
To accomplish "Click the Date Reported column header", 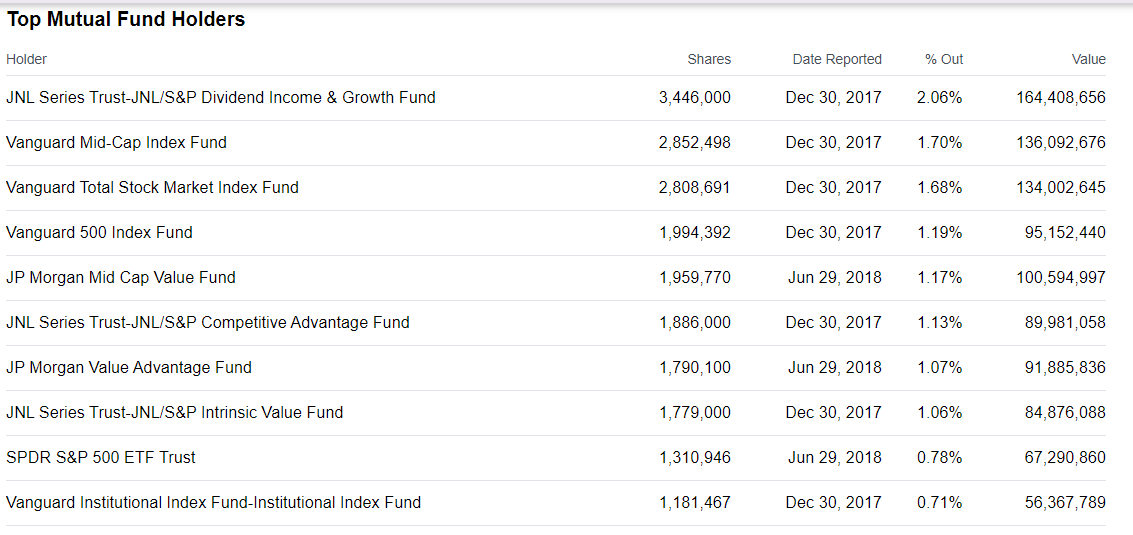I will (x=837, y=59).
